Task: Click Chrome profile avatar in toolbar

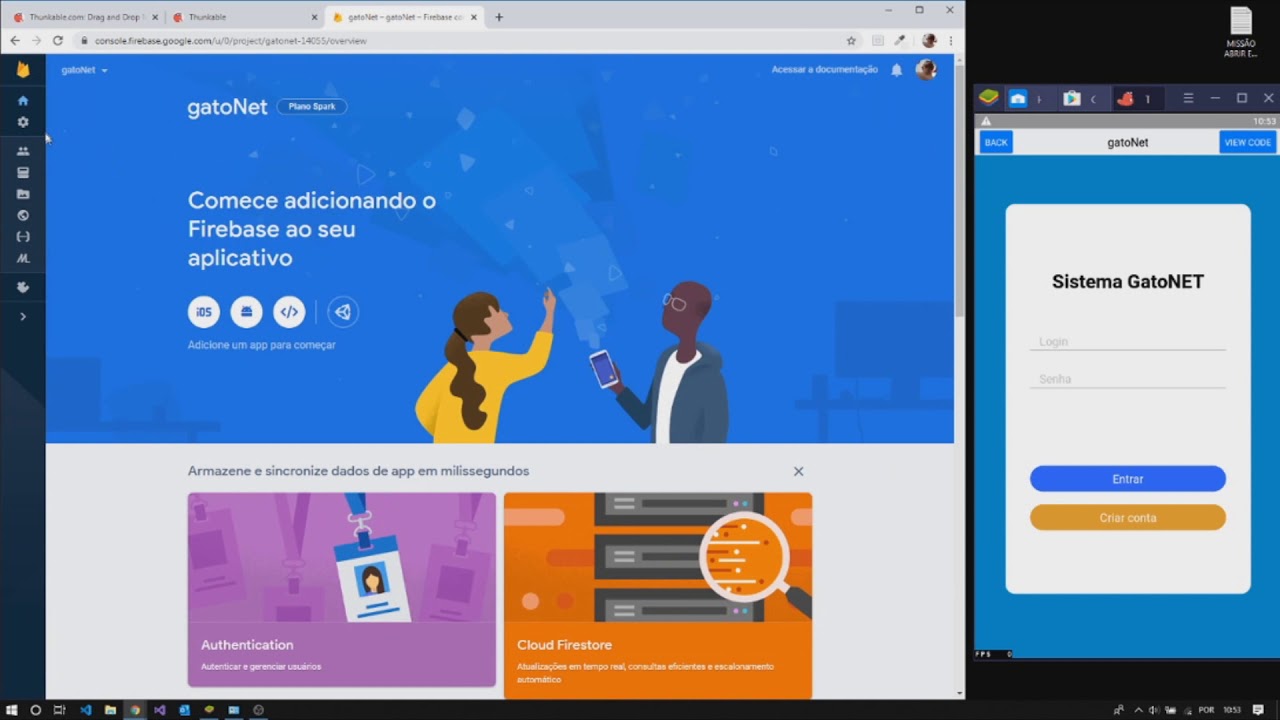Action: pos(929,41)
